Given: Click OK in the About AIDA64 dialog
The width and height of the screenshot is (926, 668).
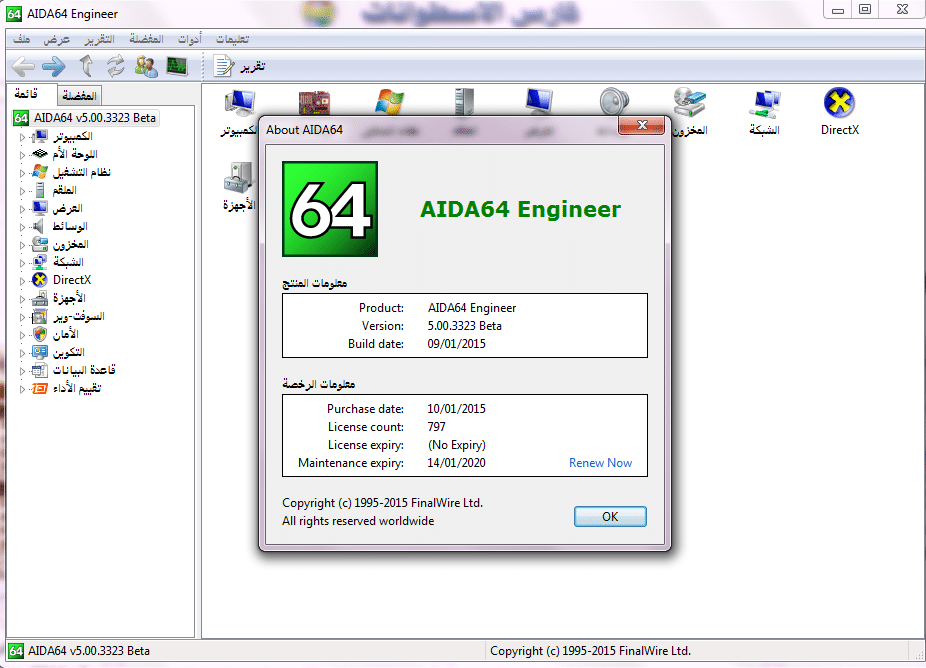Looking at the screenshot, I should pyautogui.click(x=610, y=517).
